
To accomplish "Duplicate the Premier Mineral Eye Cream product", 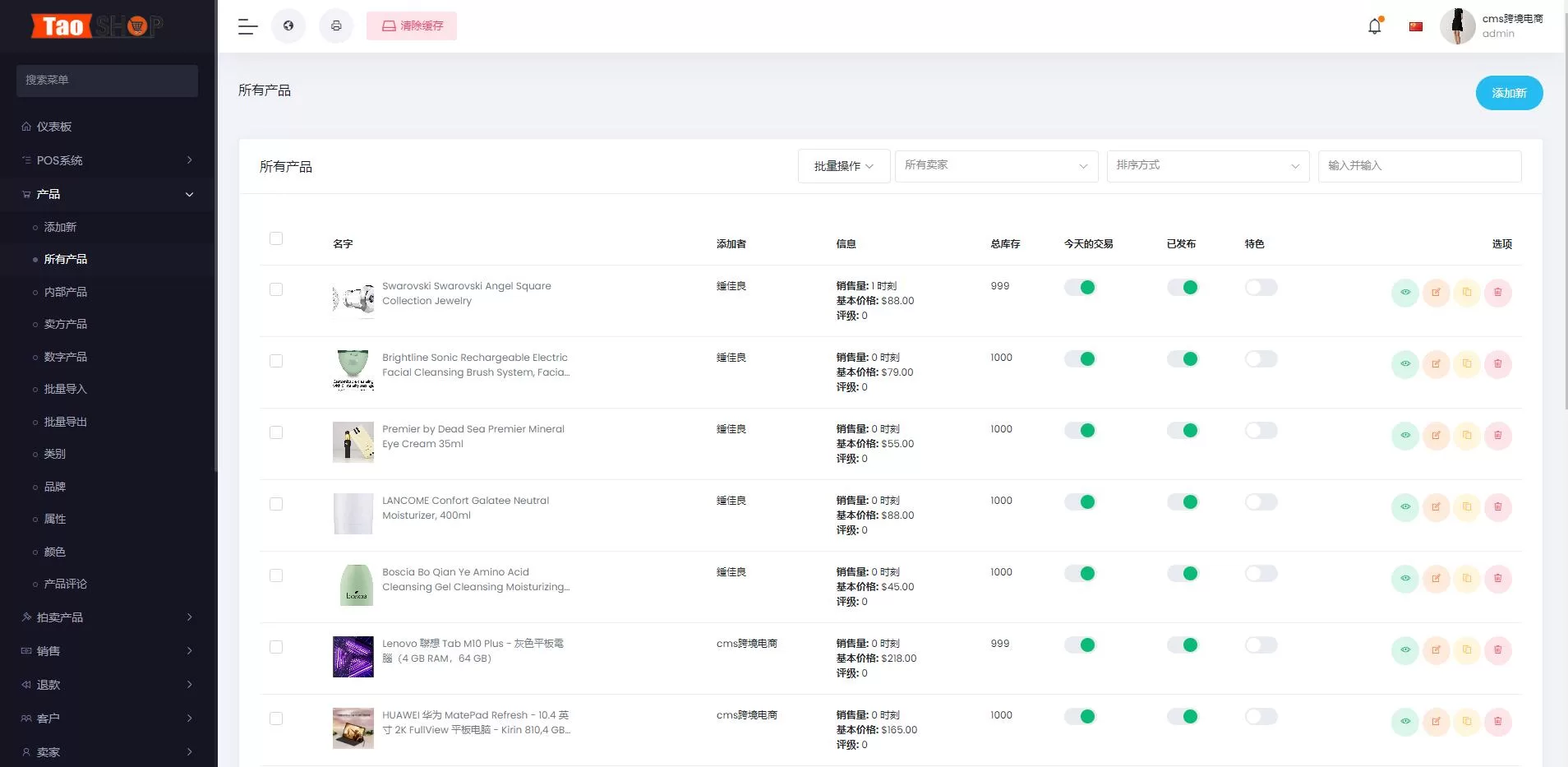I will point(1467,436).
